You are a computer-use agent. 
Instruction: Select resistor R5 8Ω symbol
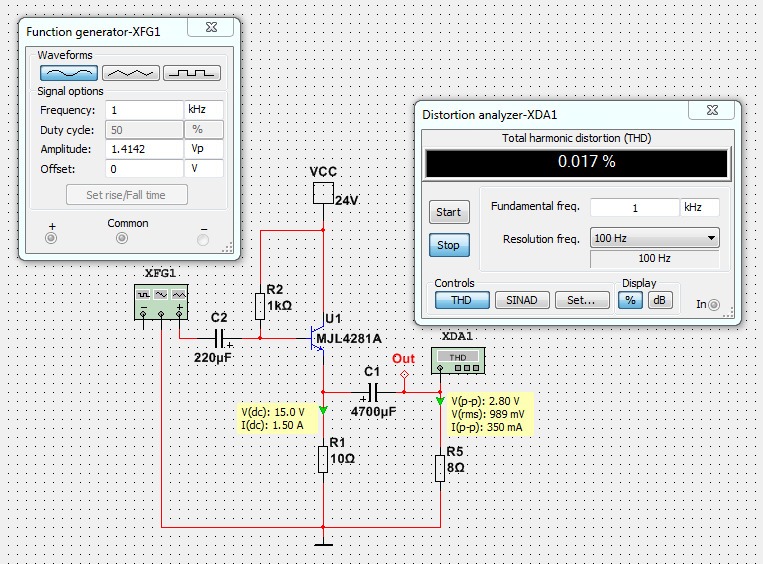click(x=440, y=468)
